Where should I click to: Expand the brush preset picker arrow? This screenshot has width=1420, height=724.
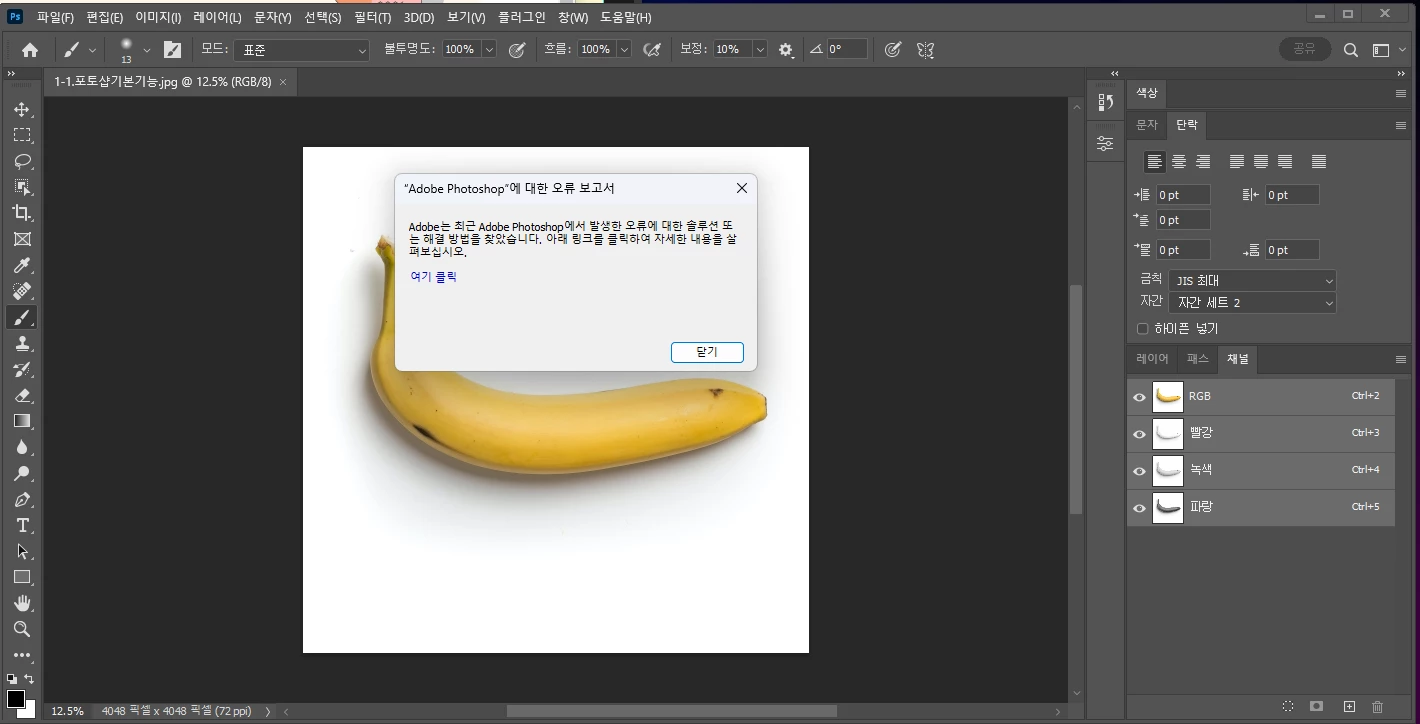[x=147, y=49]
